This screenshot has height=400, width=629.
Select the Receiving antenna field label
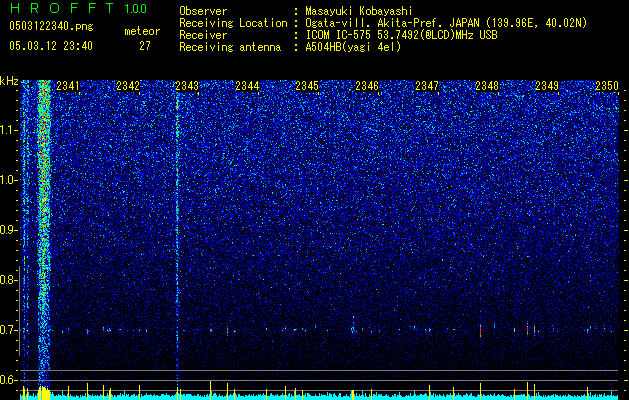230,47
